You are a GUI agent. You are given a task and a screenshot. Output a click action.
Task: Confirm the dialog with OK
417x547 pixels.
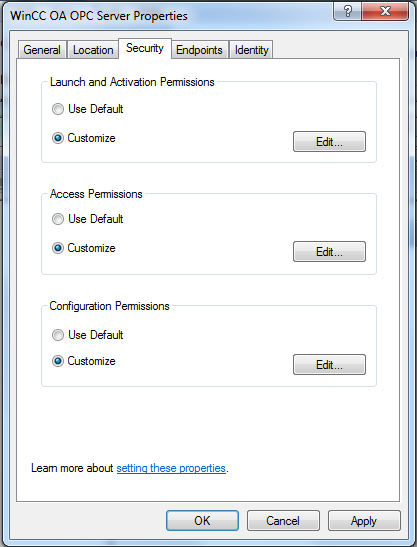202,521
